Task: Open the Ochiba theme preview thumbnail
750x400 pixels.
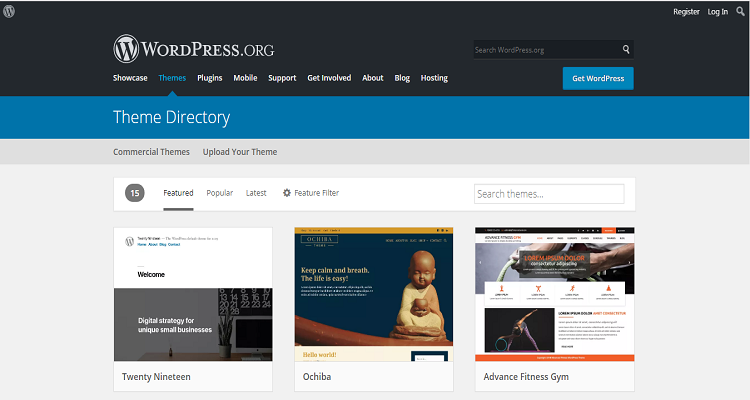Action: click(x=374, y=294)
